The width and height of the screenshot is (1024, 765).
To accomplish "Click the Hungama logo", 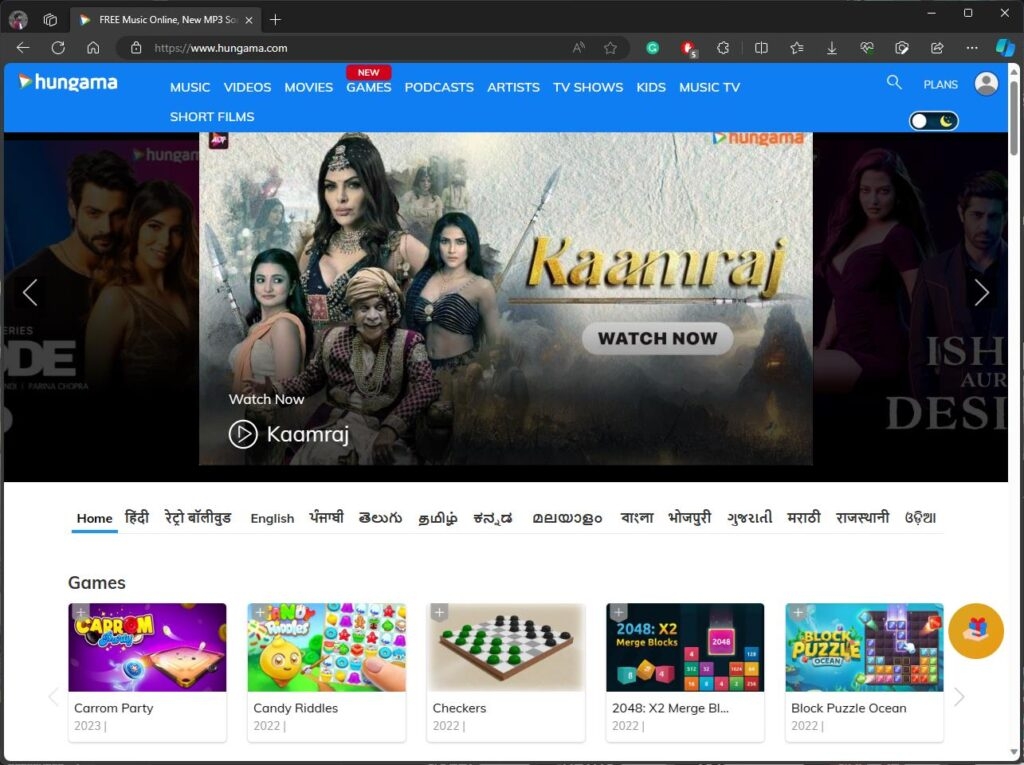I will pyautogui.click(x=68, y=82).
